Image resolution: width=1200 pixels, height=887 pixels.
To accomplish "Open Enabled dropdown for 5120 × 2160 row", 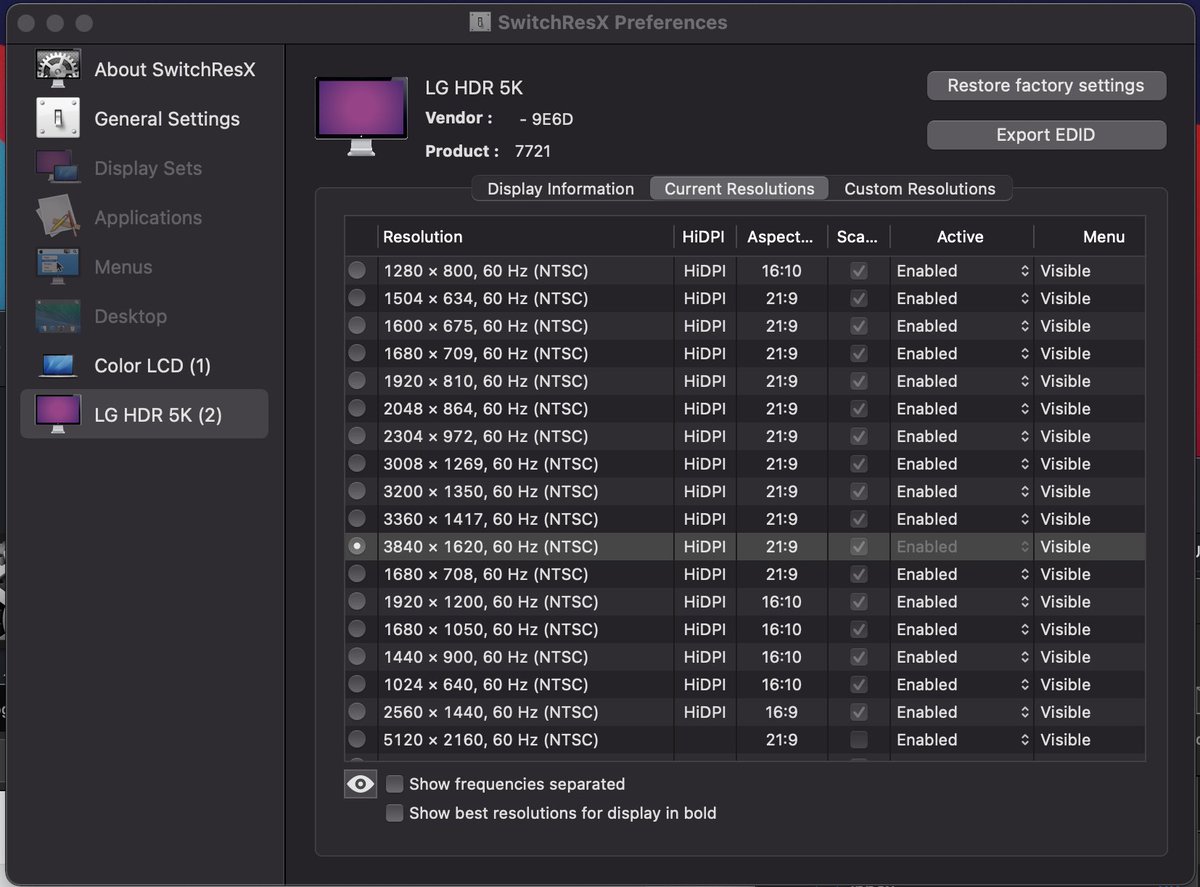I will coord(962,740).
